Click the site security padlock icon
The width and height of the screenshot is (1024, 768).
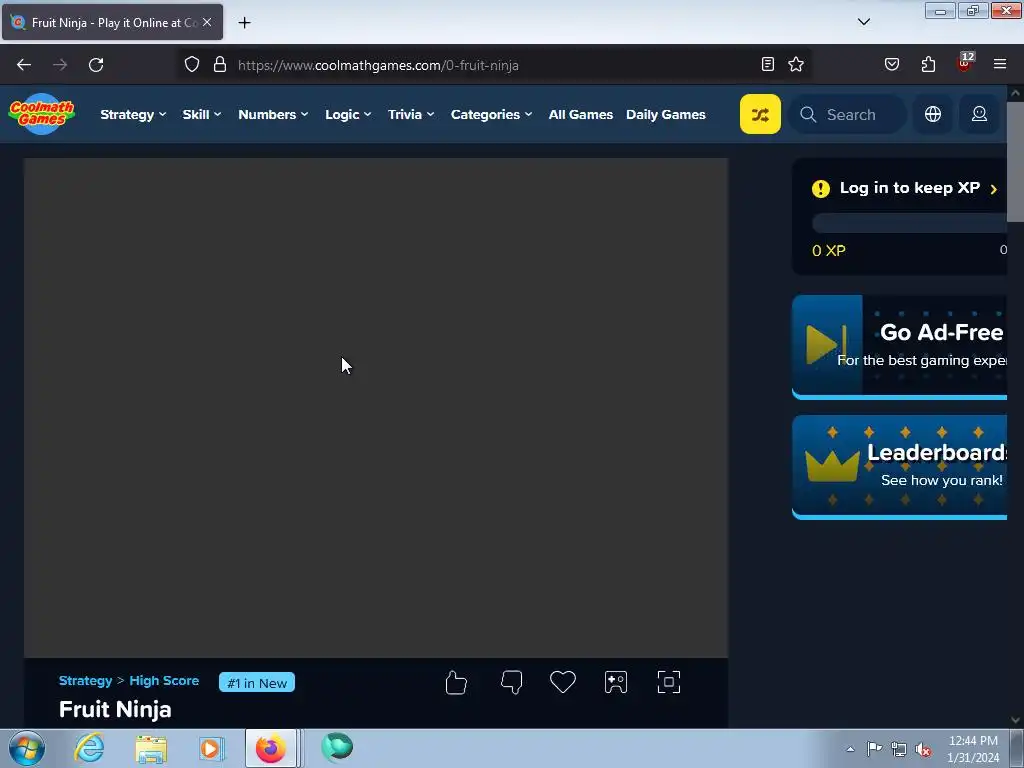point(220,64)
